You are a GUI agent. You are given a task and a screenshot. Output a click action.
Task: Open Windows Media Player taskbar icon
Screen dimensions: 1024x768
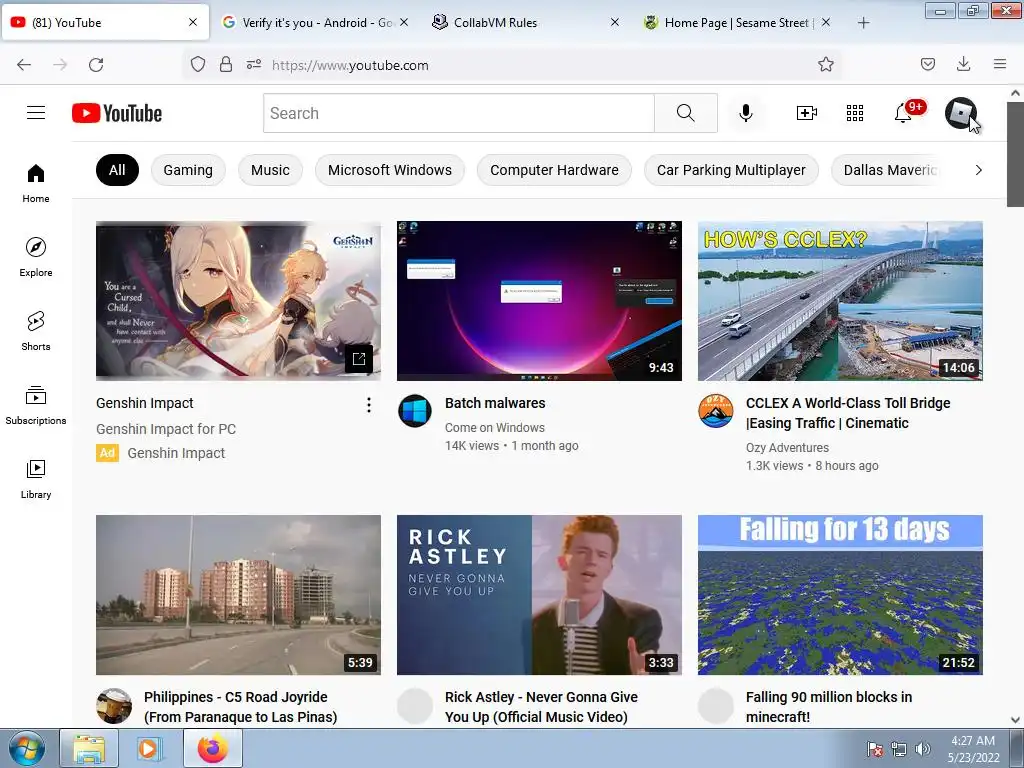pos(150,748)
